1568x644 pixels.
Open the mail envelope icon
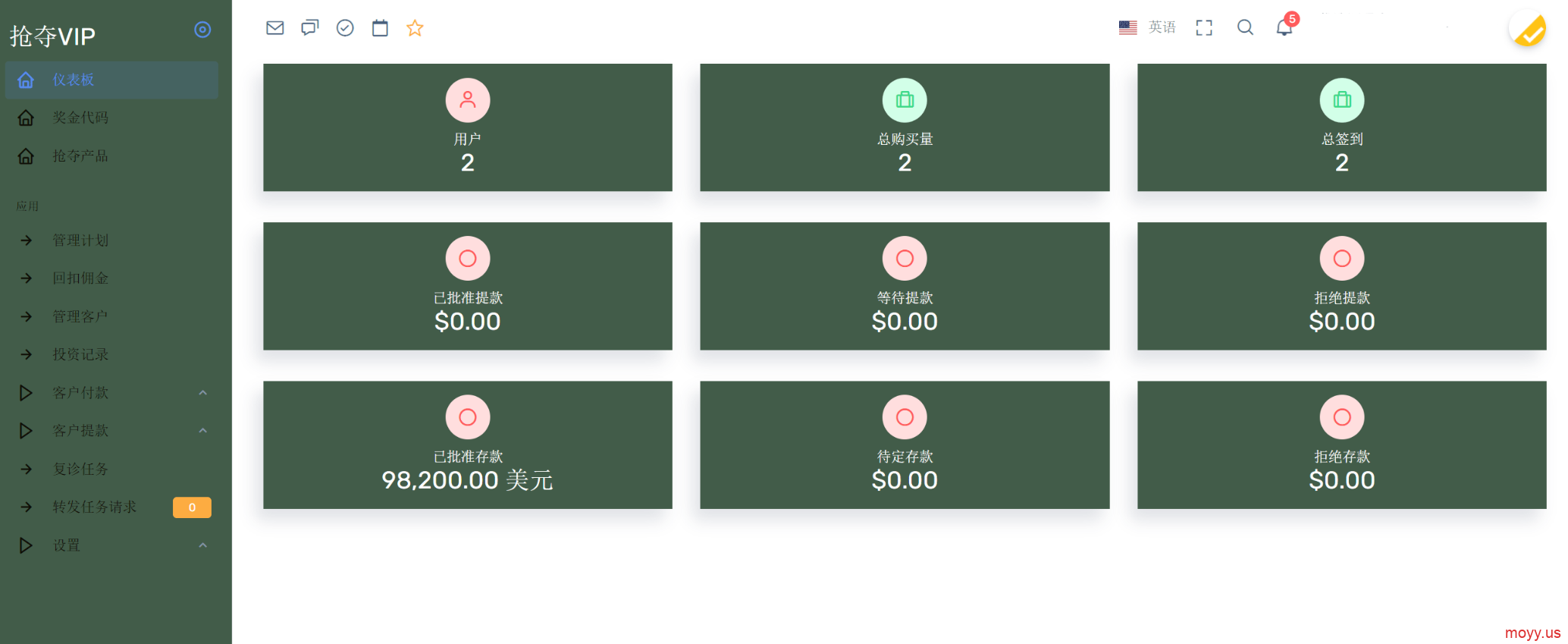(275, 28)
